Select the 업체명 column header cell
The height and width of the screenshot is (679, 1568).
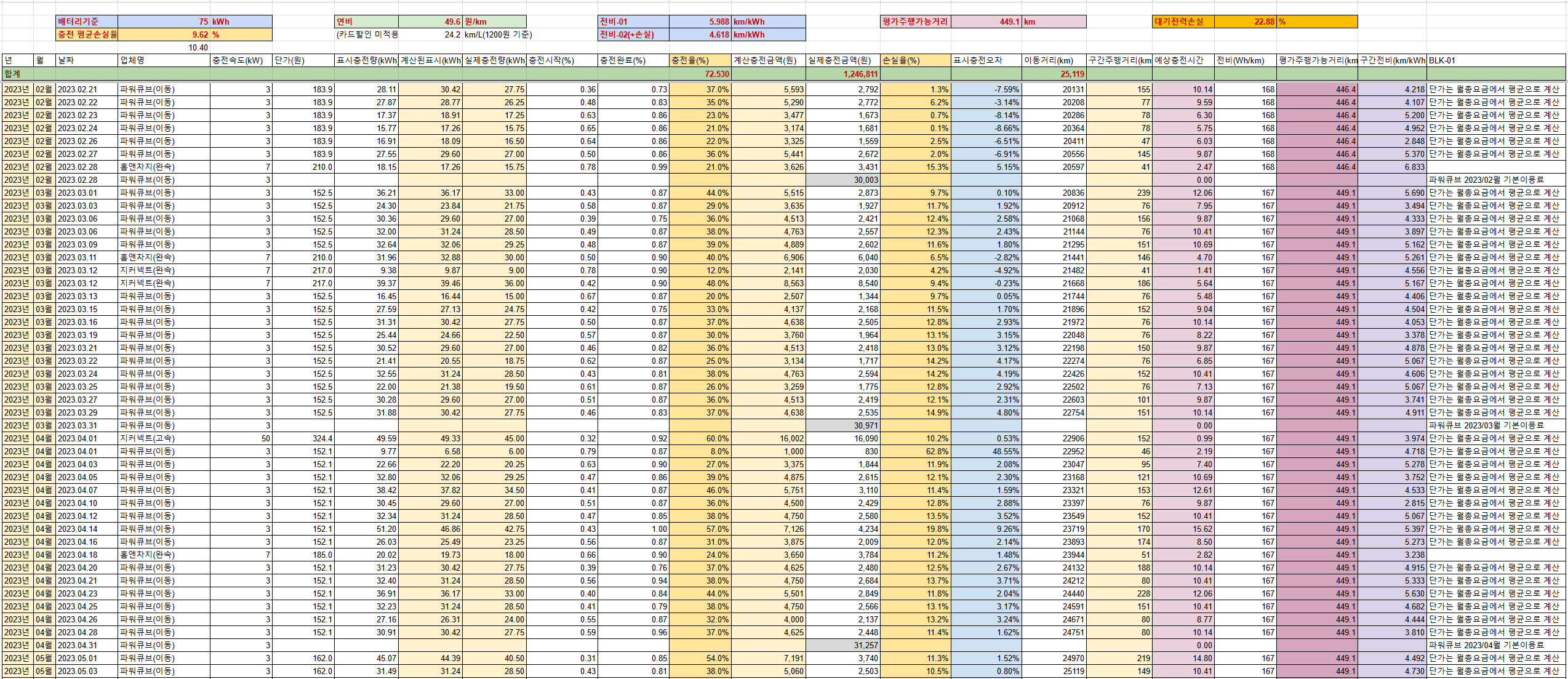pyautogui.click(x=163, y=60)
